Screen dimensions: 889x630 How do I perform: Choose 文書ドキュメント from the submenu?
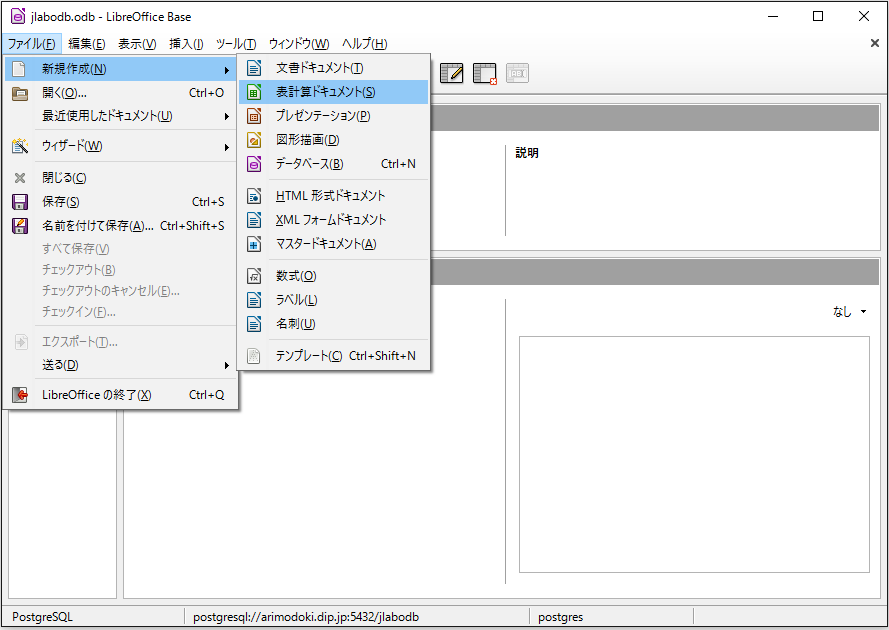point(333,68)
